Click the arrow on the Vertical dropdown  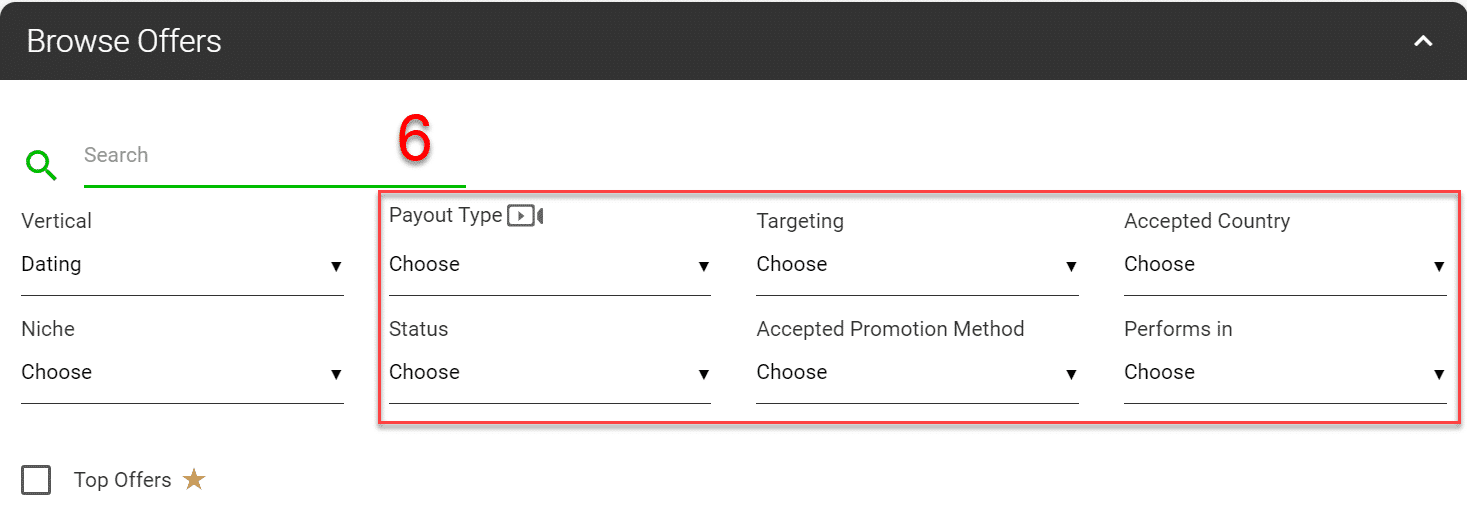click(336, 266)
